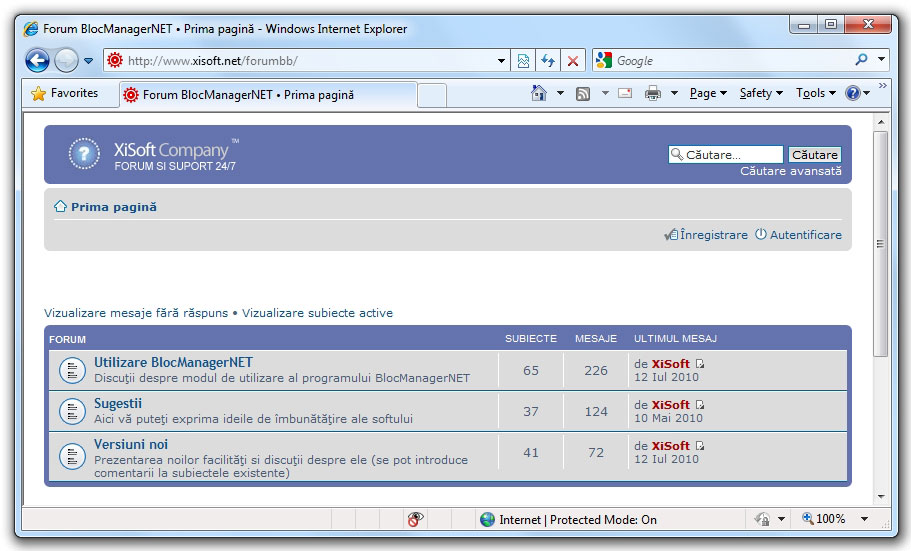The image size is (911, 551).
Task: Click the vertical scrollbar thumb
Action: click(x=881, y=244)
